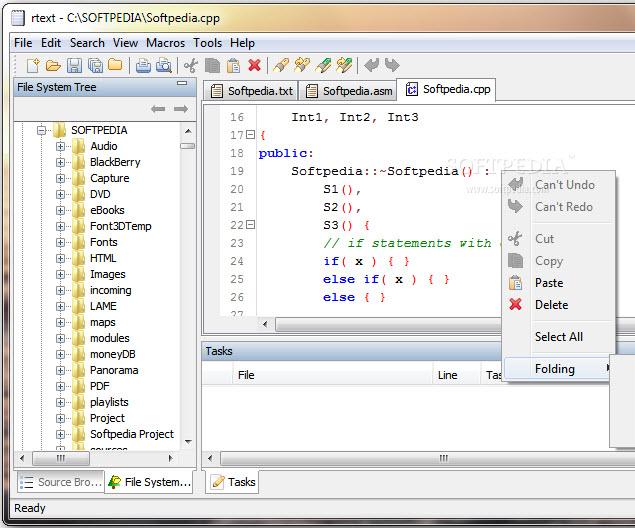Toggle code fold marker on line 17
The height and width of the screenshot is (528, 635).
click(250, 135)
